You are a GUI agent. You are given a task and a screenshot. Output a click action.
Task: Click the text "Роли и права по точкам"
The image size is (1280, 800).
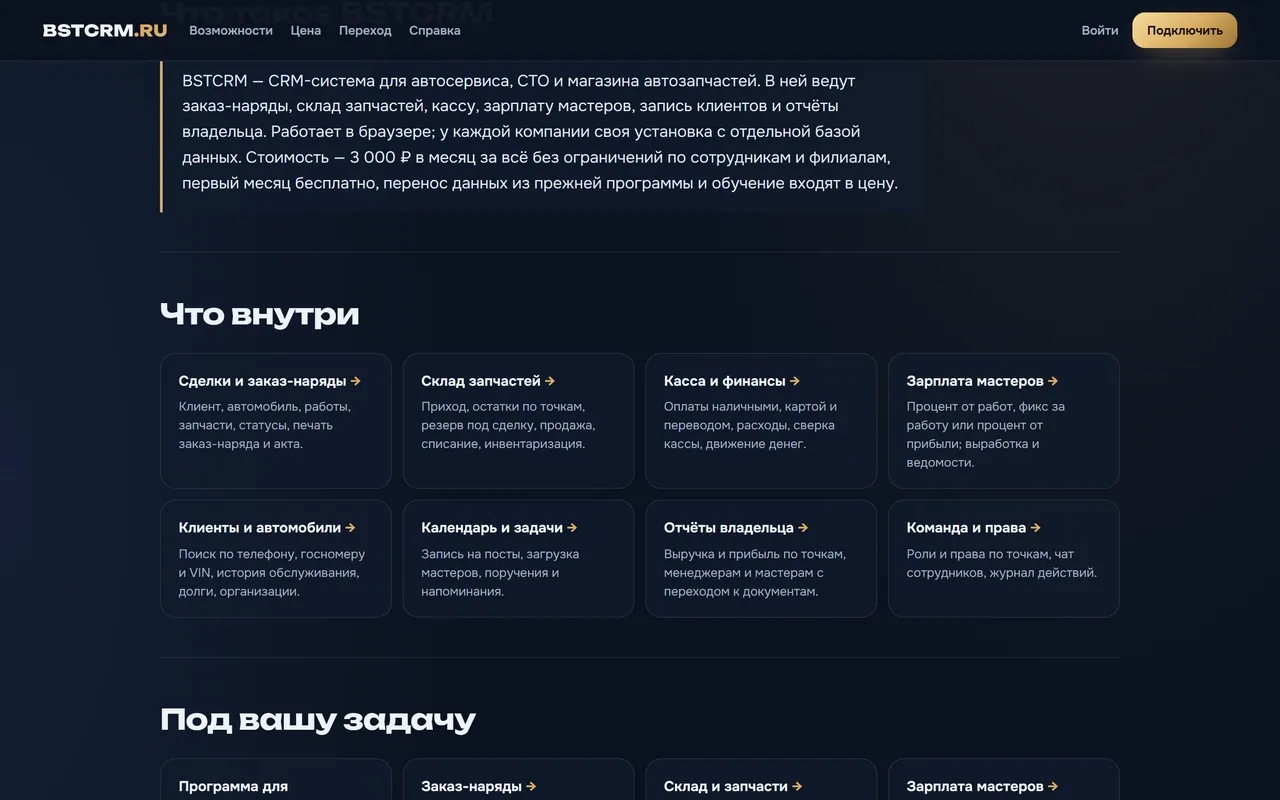coord(1002,563)
